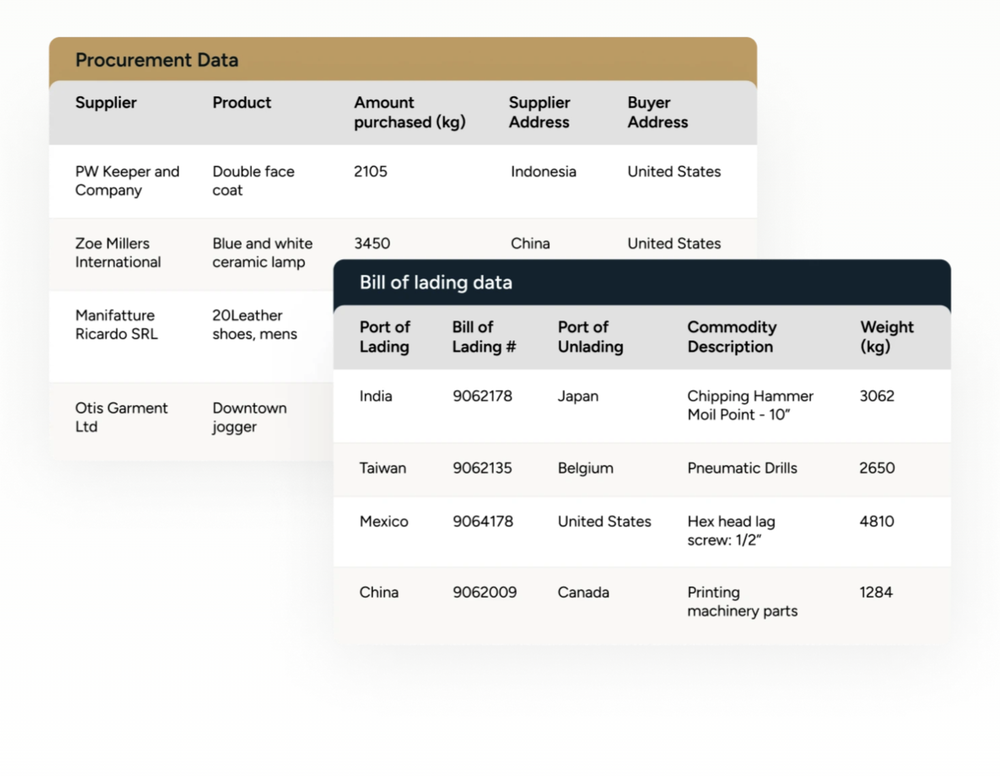Select Printing machinery parts description

[x=742, y=602]
